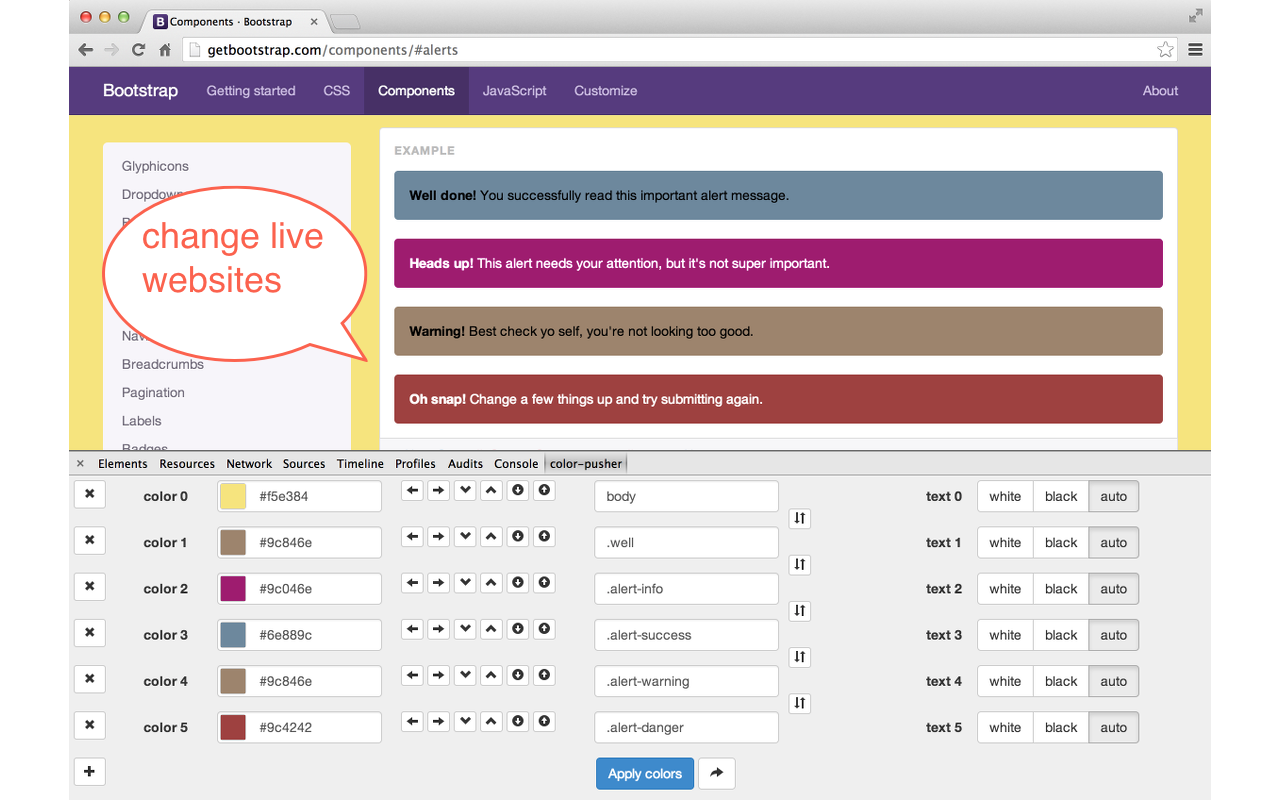Go back with the browser back arrow

[85, 50]
